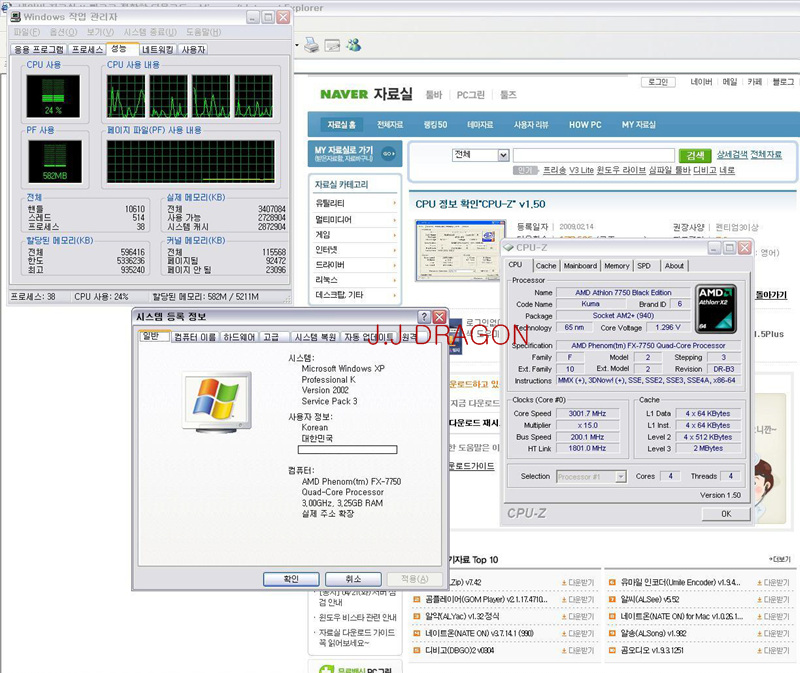The width and height of the screenshot is (800, 673).
Task: Click 더보기 link above Top 10 list
Action: [x=780, y=559]
